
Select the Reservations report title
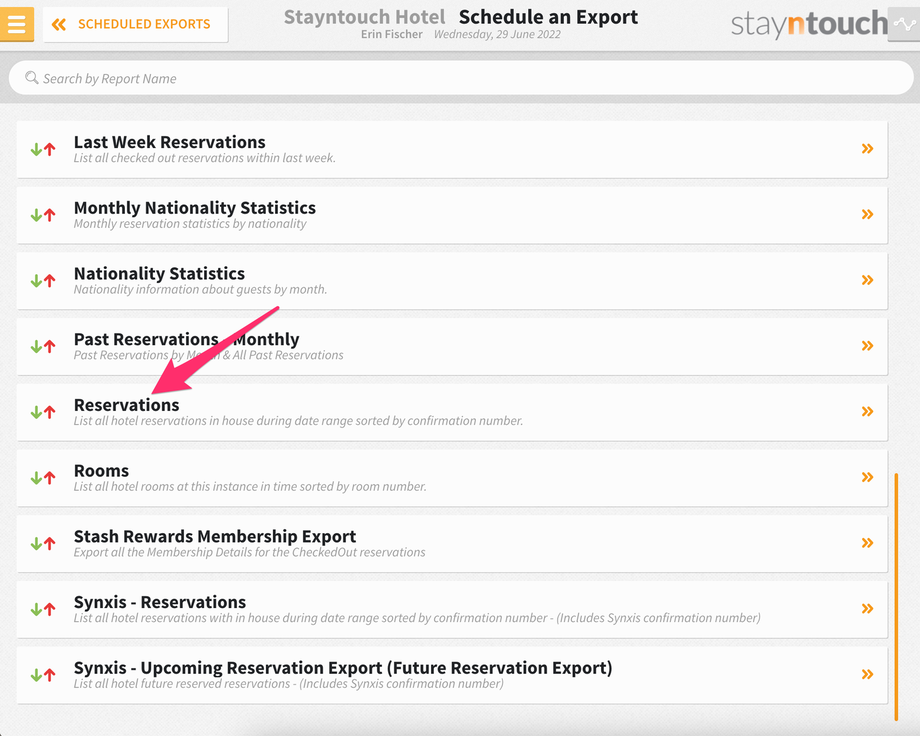[127, 405]
